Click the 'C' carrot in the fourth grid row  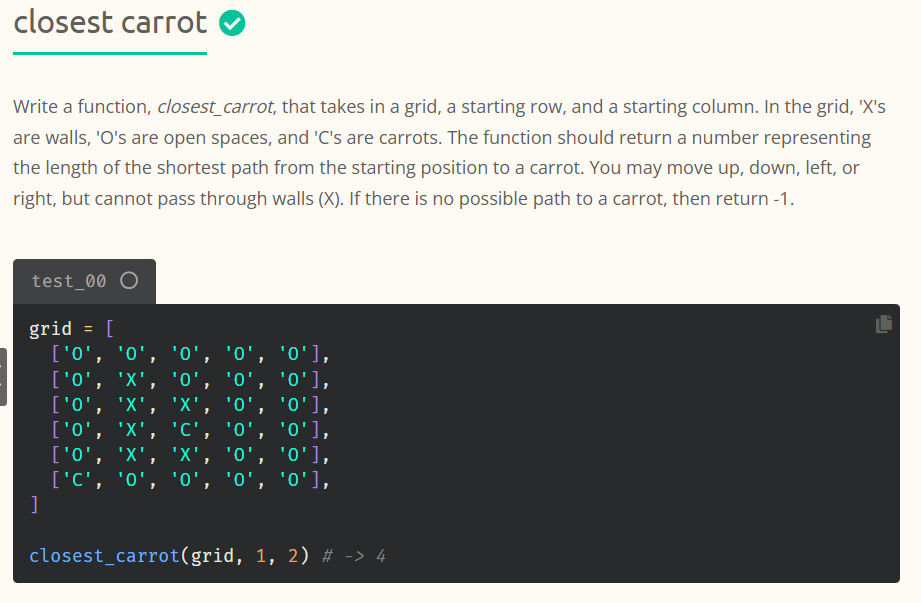coord(186,431)
